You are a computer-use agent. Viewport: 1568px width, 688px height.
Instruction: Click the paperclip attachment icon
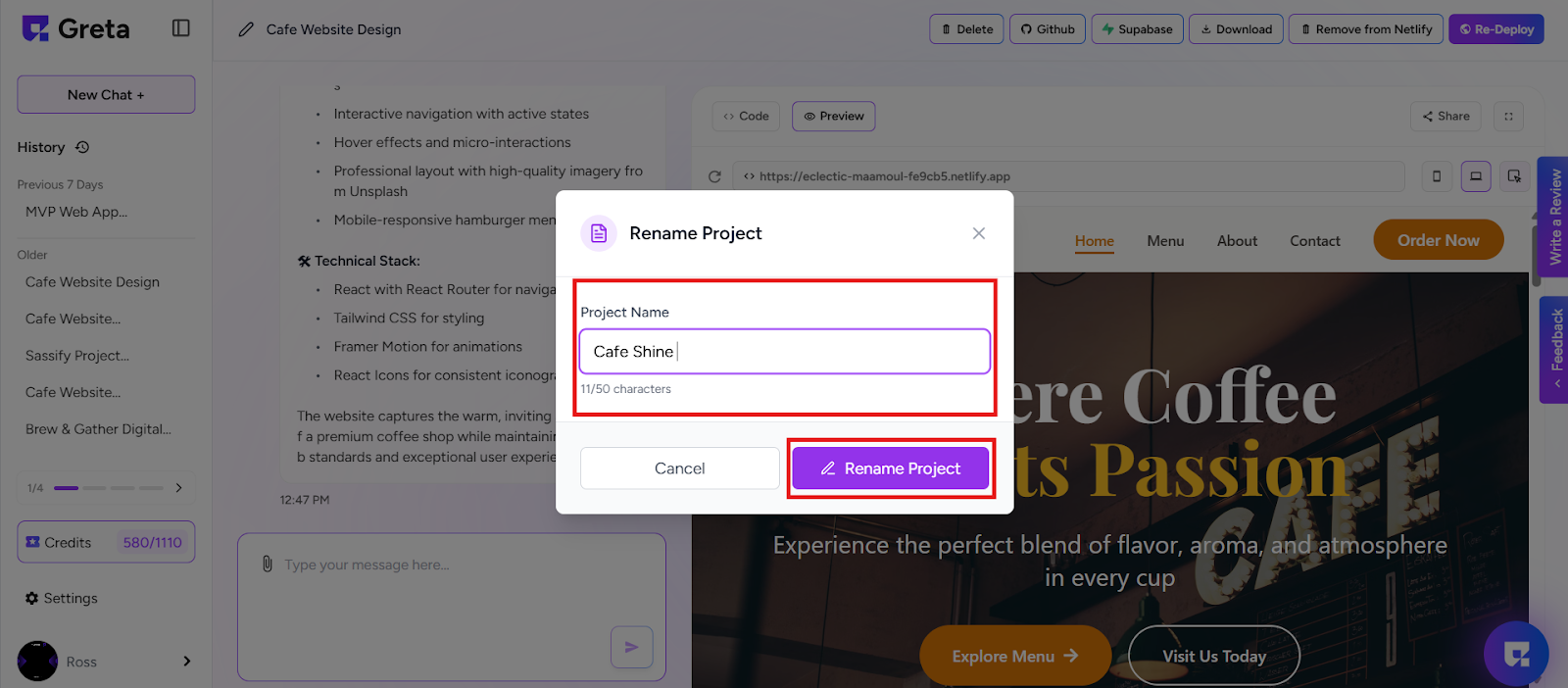coord(267,565)
